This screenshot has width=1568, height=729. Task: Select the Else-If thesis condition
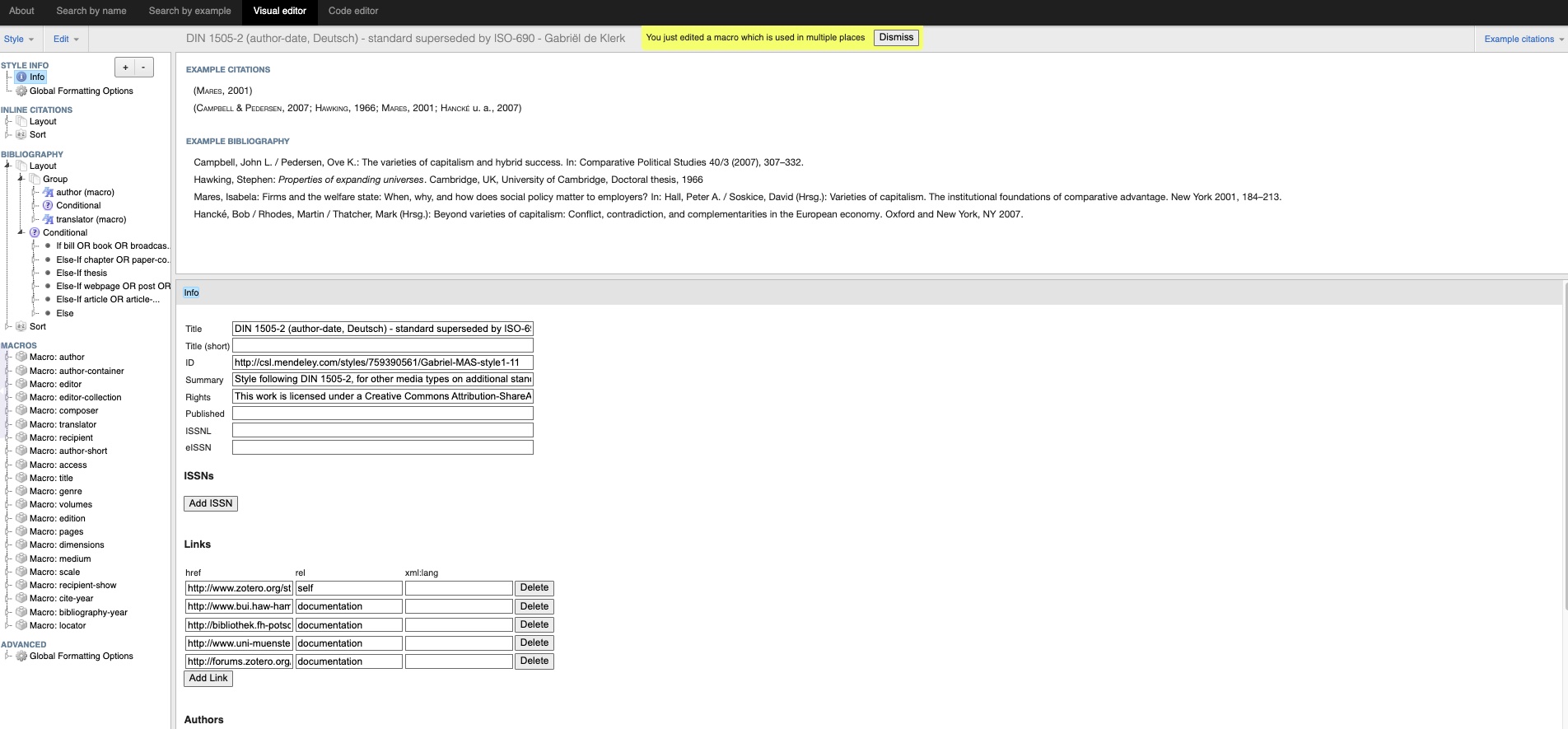tap(82, 273)
